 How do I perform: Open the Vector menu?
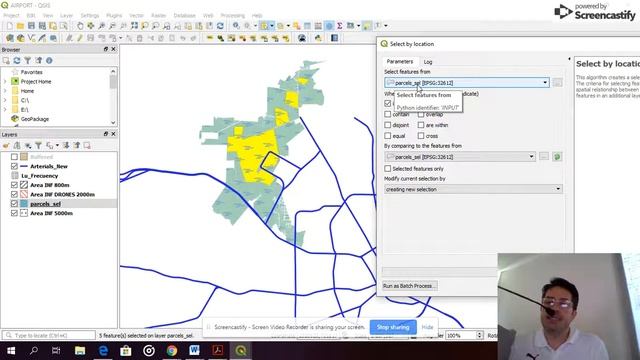click(136, 16)
